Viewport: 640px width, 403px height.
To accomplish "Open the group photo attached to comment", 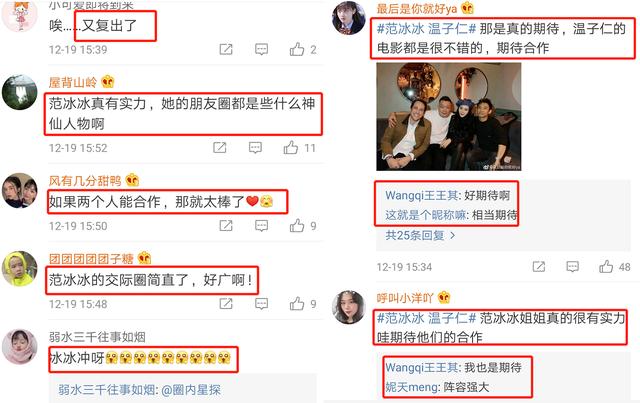I will point(449,116).
